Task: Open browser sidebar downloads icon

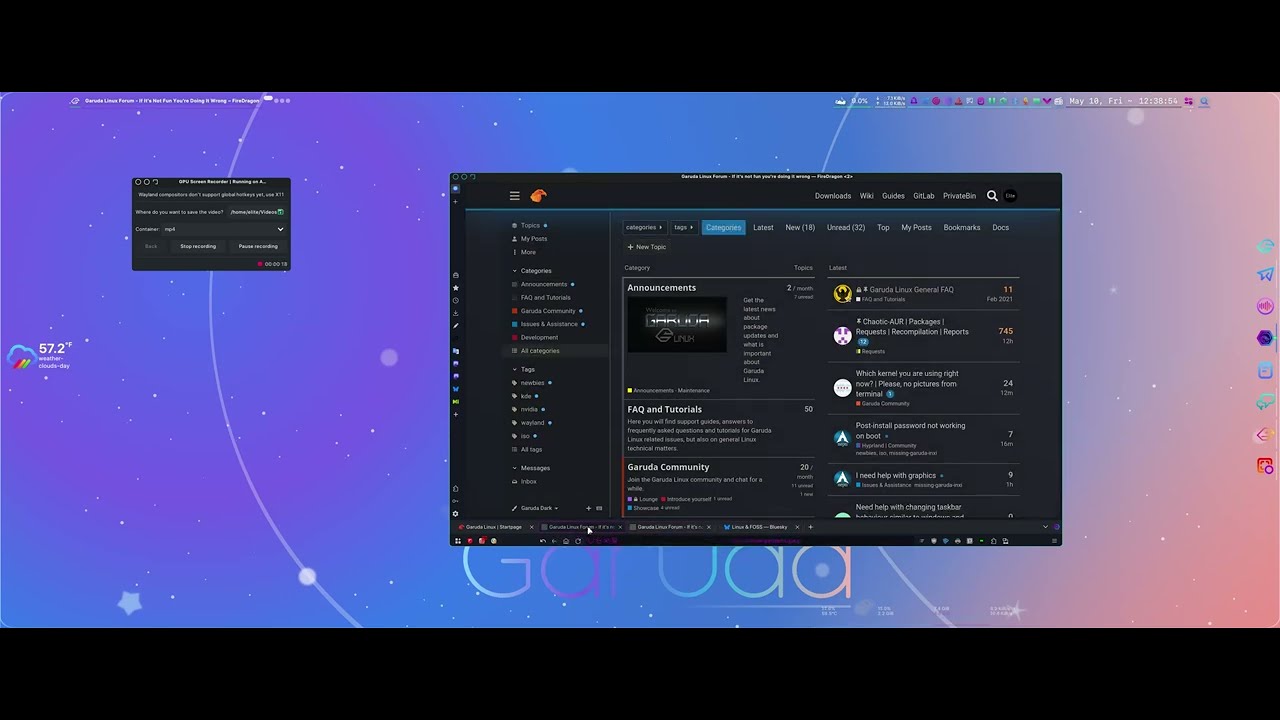Action: coord(455,313)
